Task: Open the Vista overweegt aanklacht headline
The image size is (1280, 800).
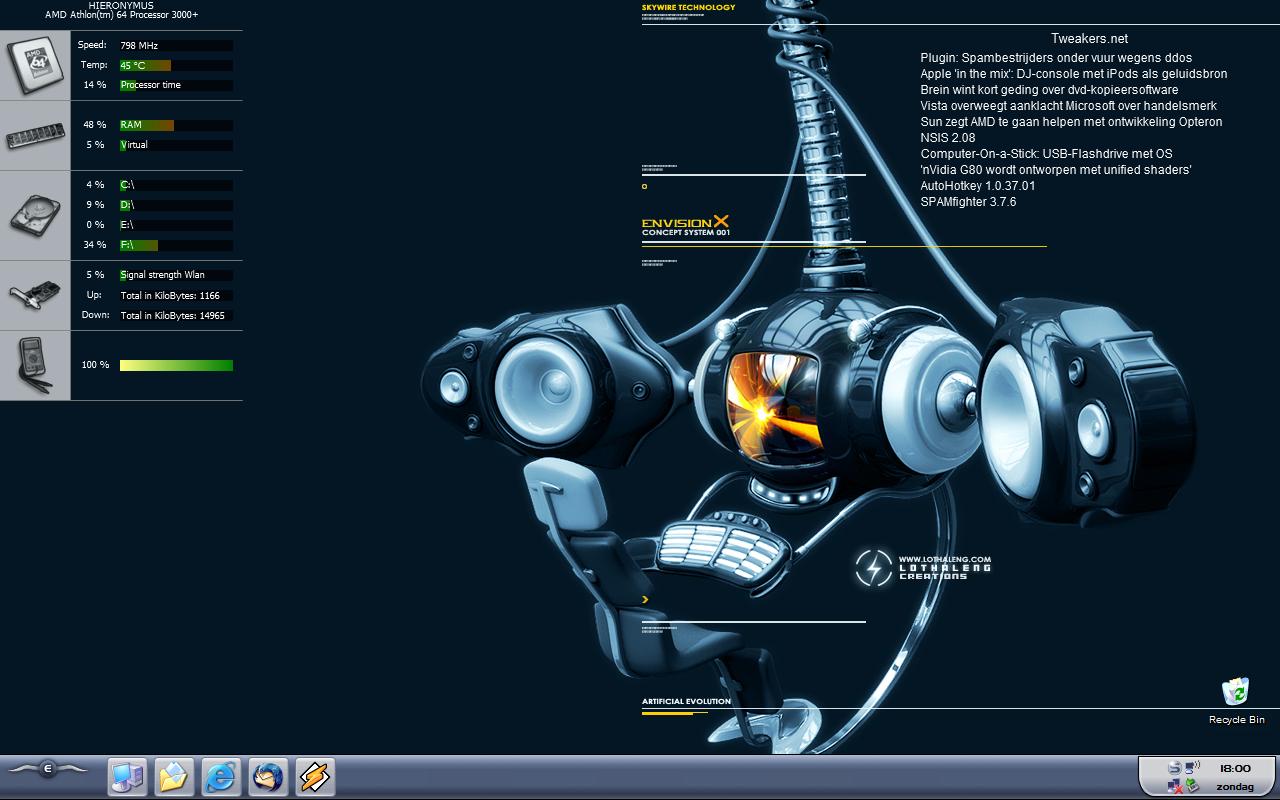Action: coord(1068,106)
